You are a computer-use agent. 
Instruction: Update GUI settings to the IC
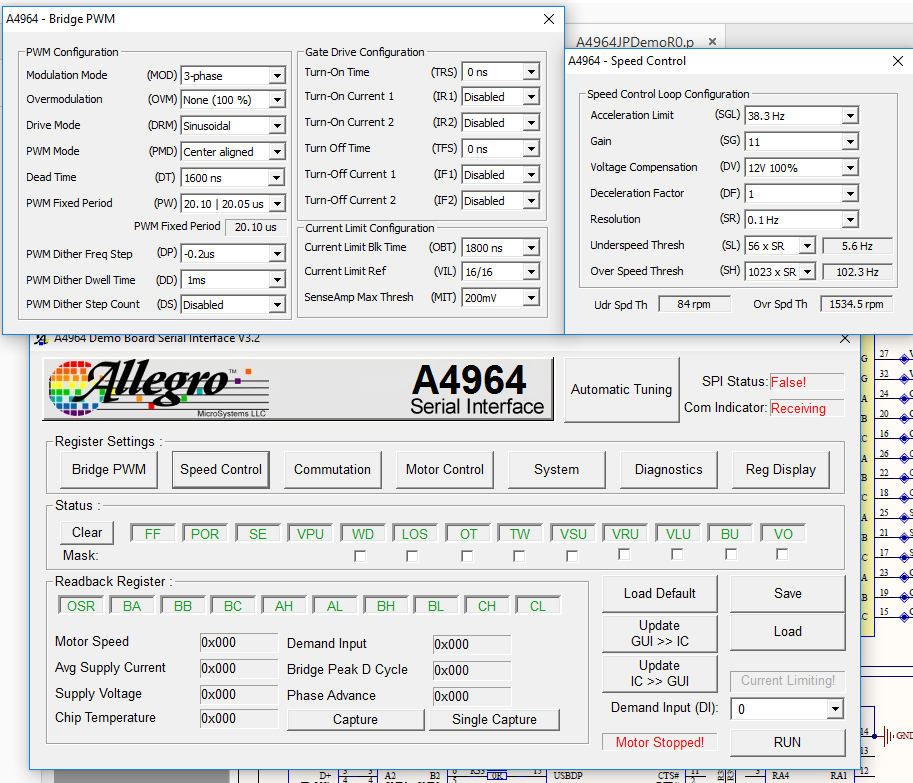(660, 633)
